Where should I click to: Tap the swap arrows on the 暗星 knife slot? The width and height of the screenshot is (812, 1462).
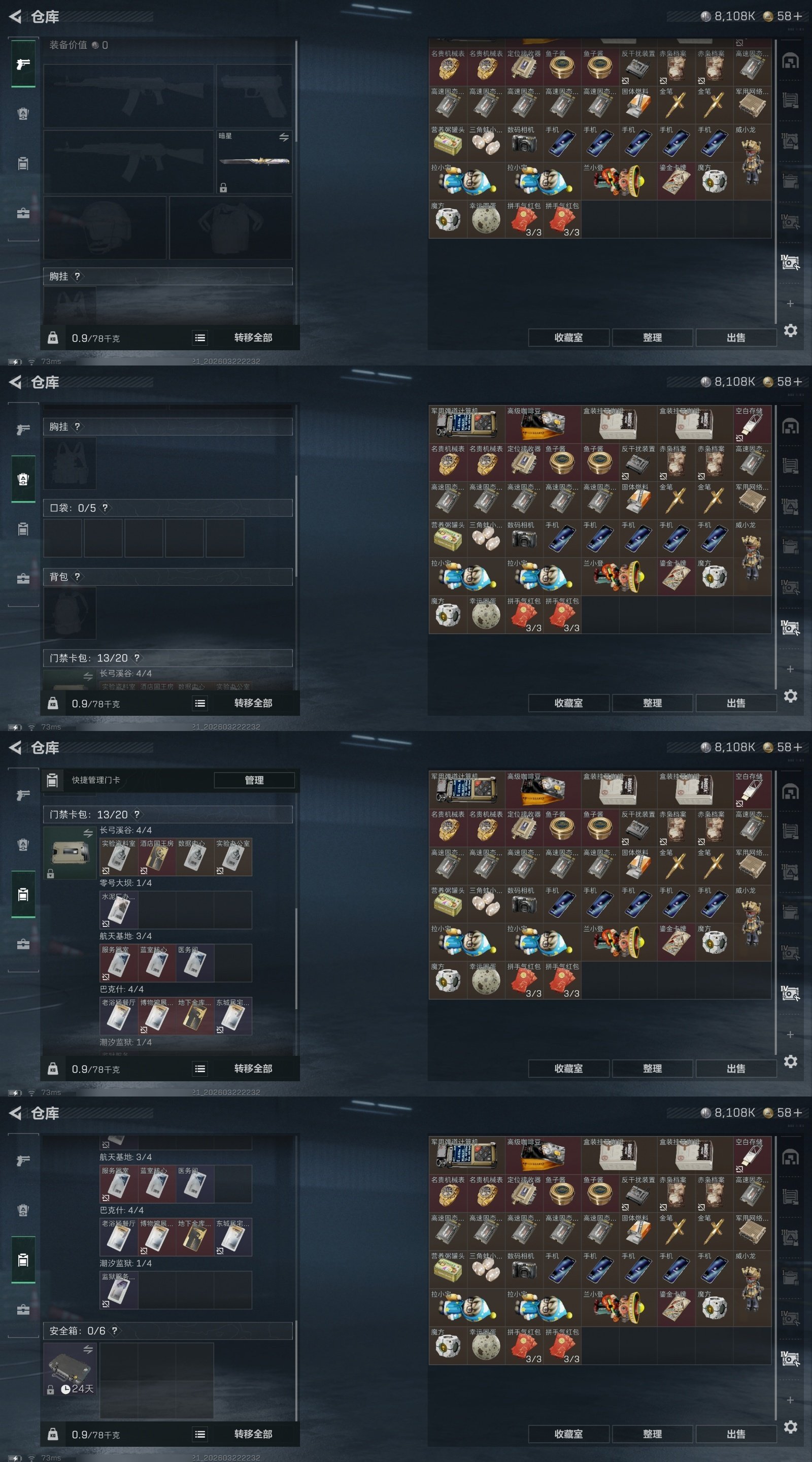pyautogui.click(x=284, y=138)
